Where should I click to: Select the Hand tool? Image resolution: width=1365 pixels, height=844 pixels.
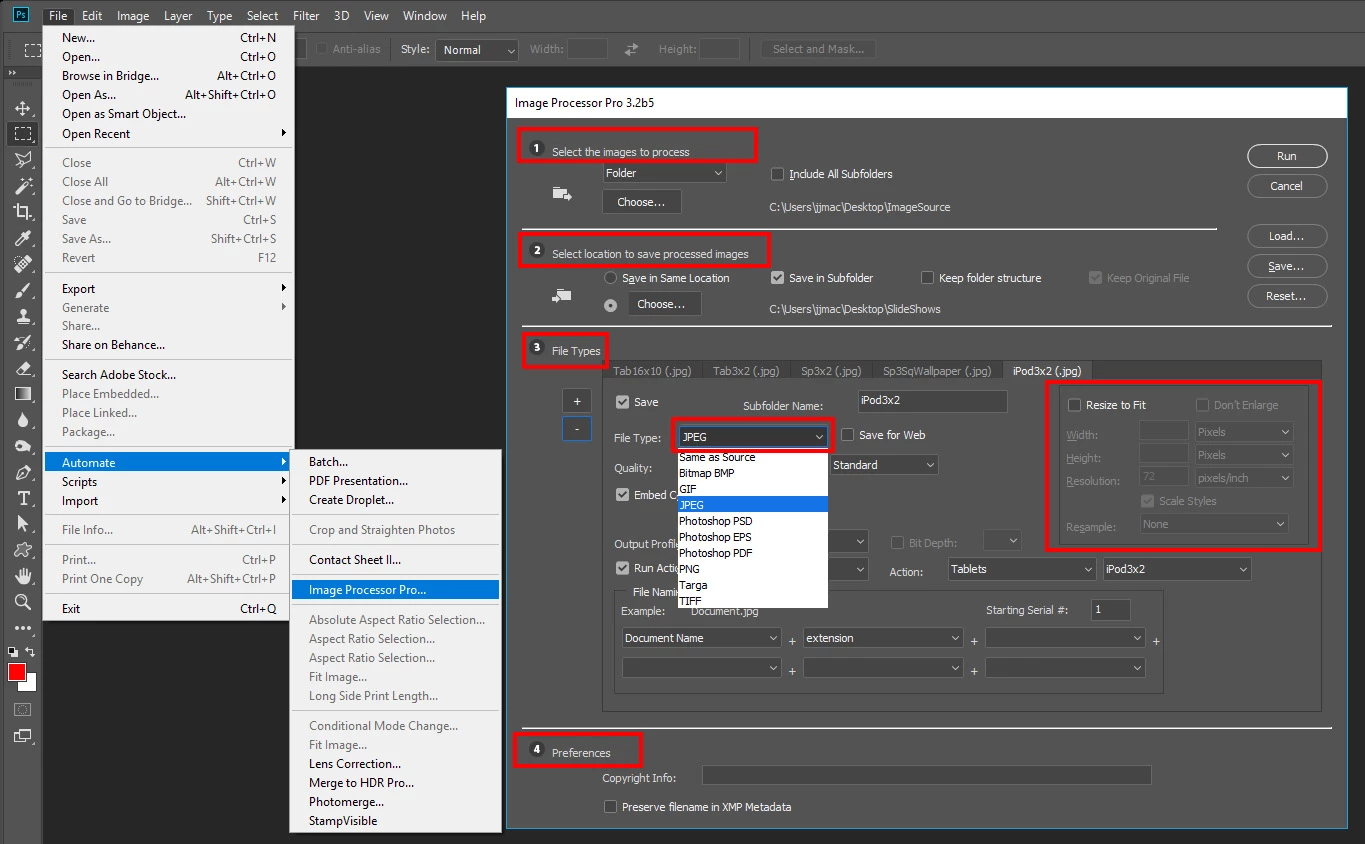[22, 576]
